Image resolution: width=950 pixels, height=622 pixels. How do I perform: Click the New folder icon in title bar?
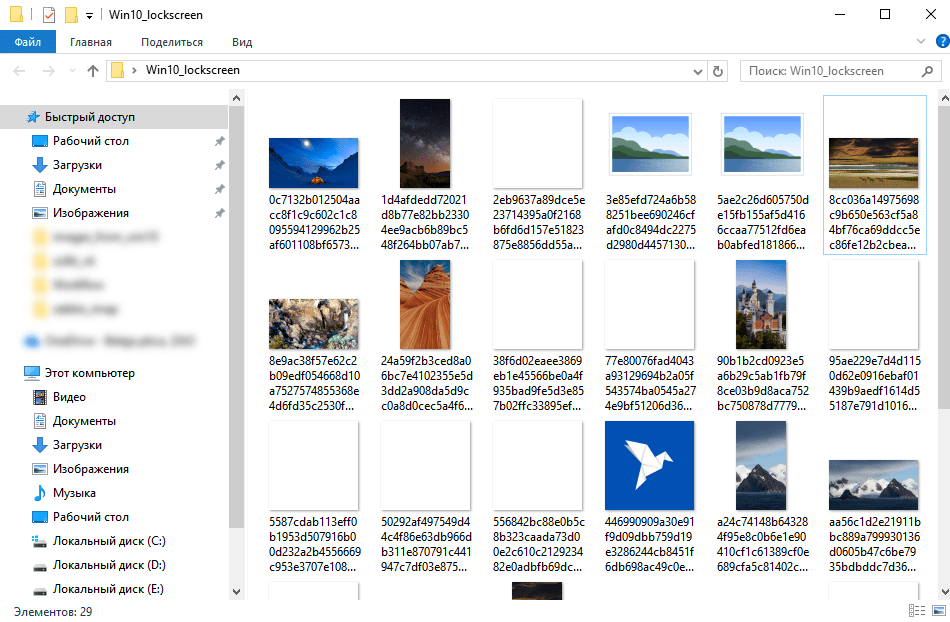[x=71, y=15]
